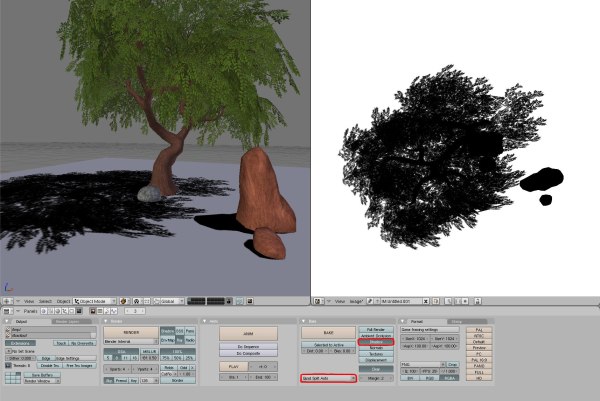Select the Script context icon in Panels

pos(51,311)
